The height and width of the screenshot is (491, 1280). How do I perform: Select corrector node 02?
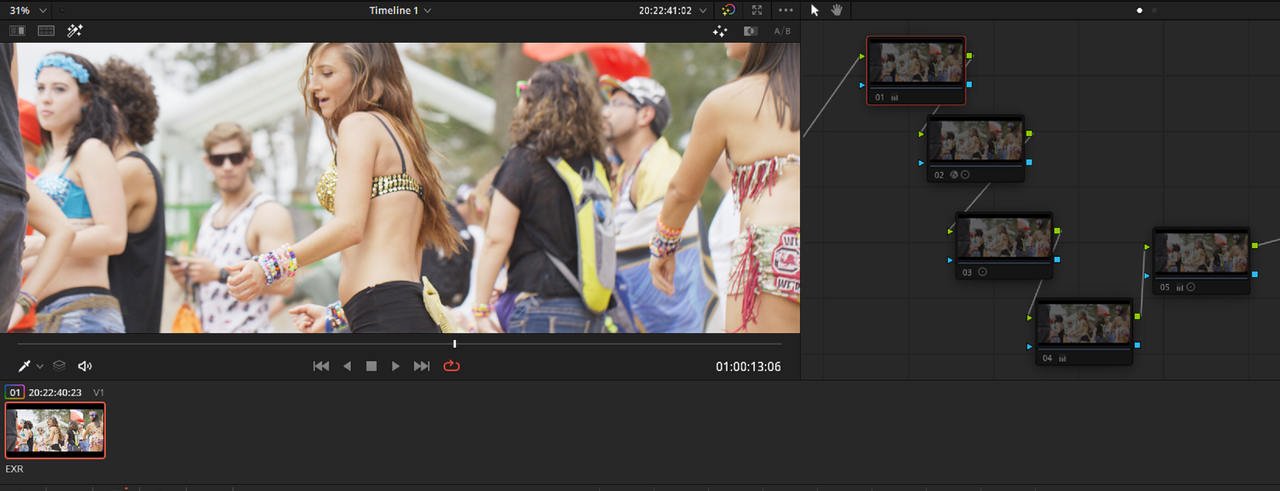coord(975,148)
